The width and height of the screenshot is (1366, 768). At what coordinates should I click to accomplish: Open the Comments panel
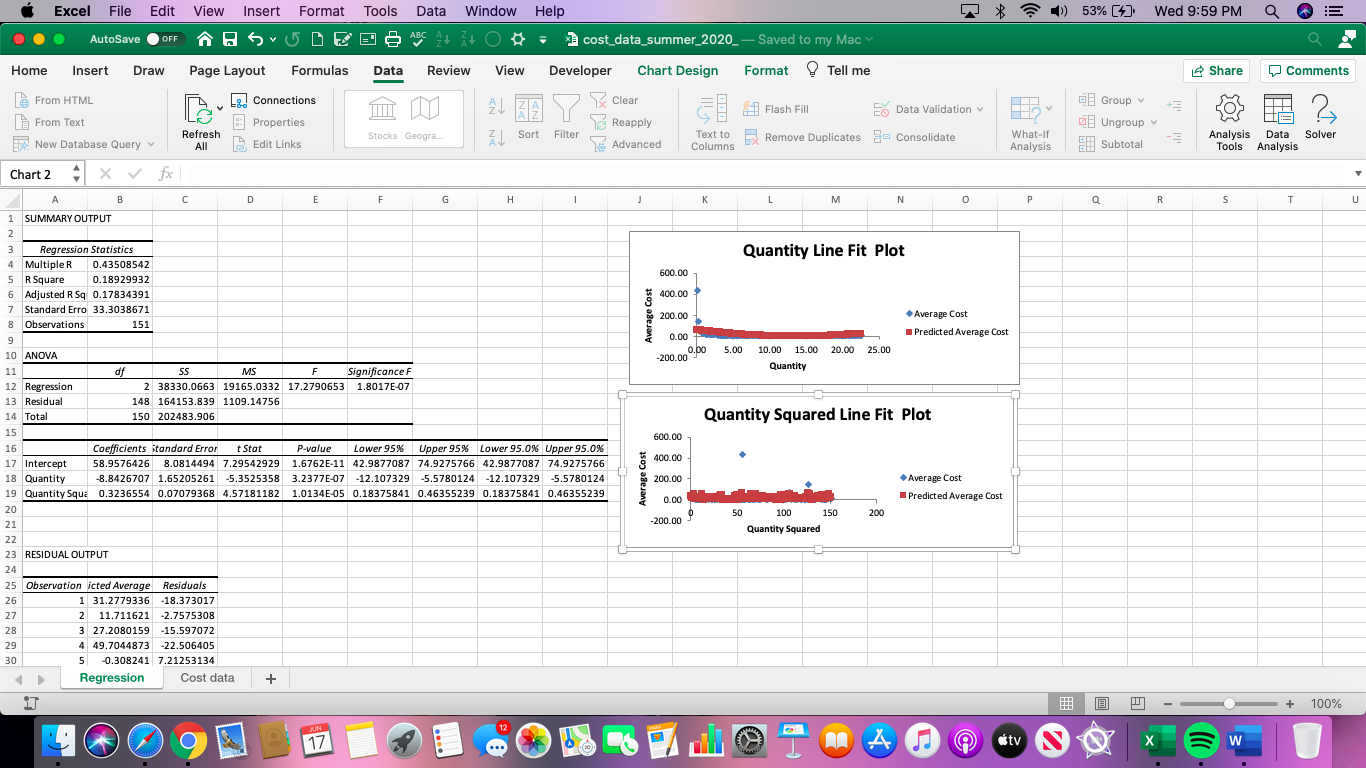[1308, 70]
